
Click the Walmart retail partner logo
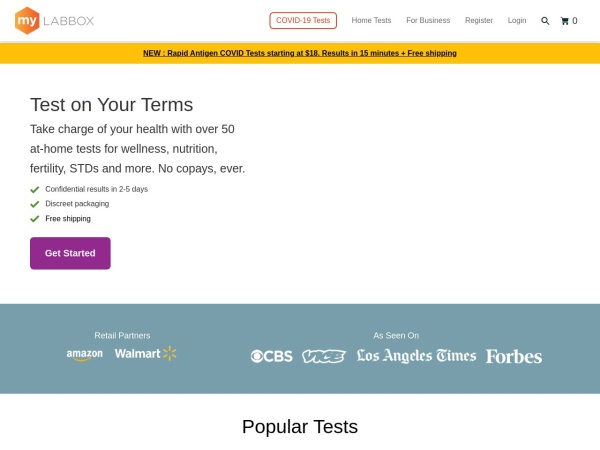click(145, 354)
